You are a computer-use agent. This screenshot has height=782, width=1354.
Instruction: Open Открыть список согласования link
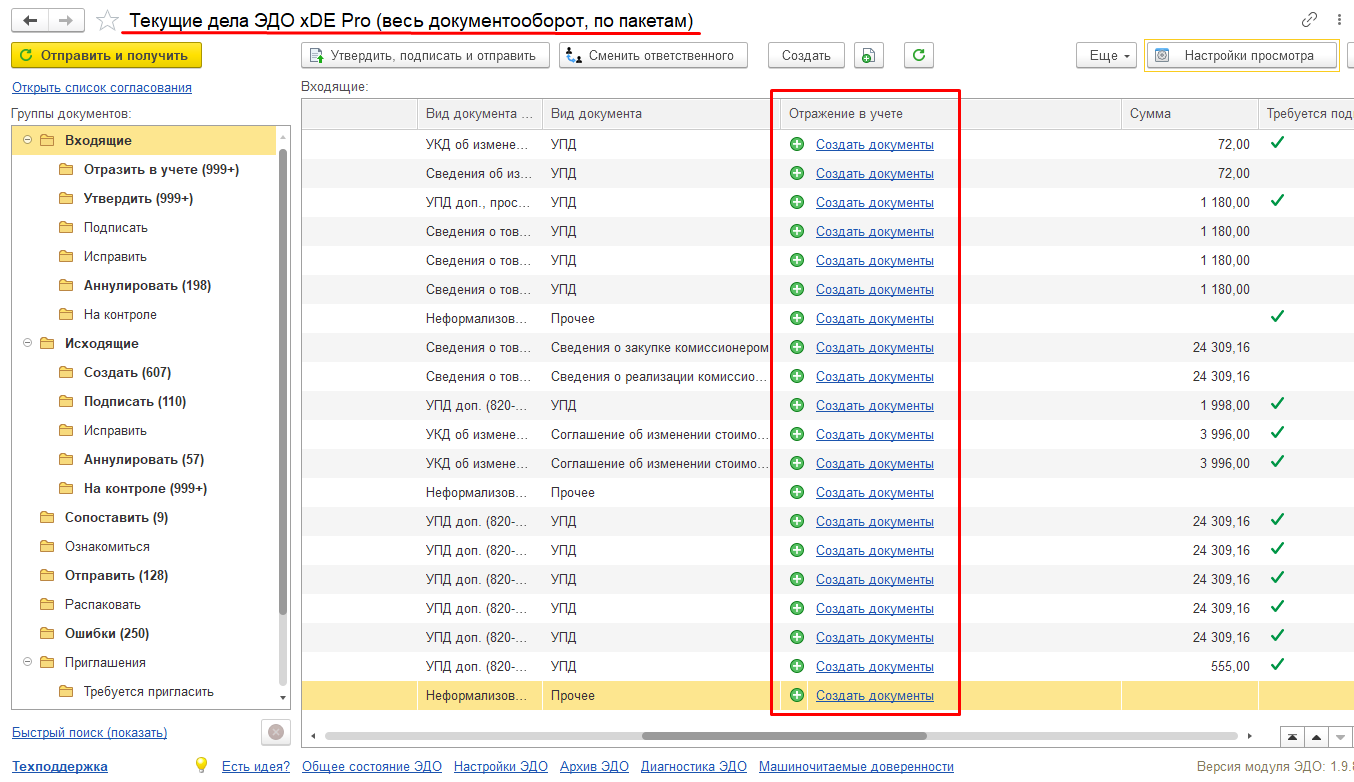102,87
